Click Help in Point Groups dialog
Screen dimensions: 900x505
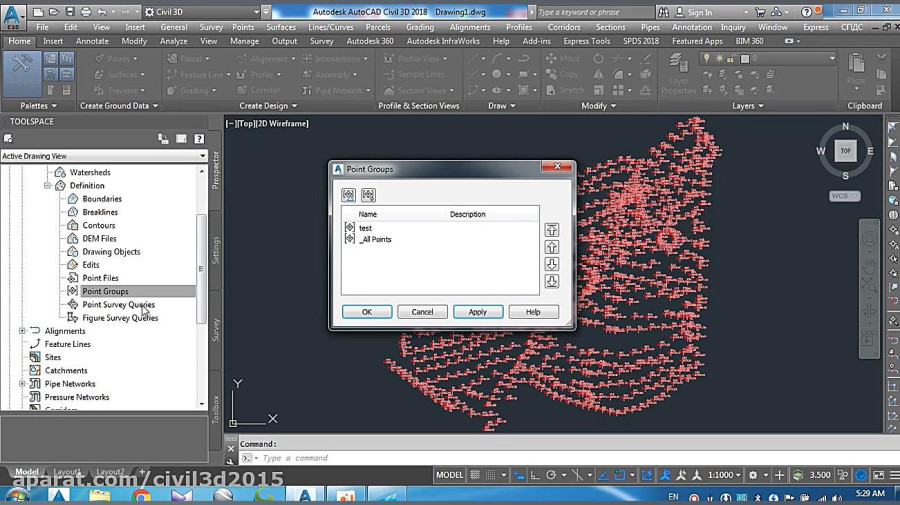[533, 312]
